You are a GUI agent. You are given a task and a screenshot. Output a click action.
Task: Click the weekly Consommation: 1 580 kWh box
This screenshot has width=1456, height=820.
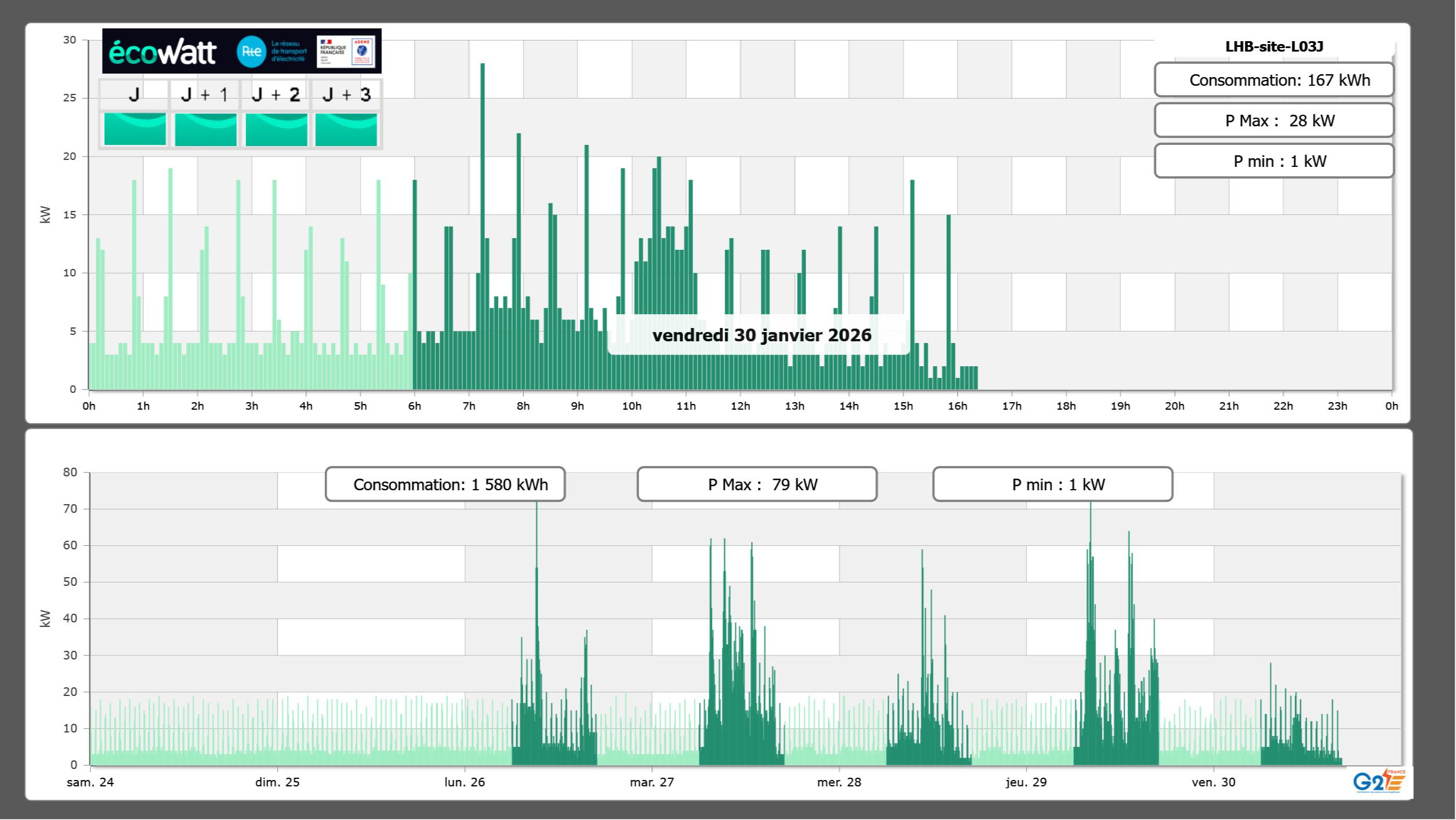pyautogui.click(x=445, y=484)
